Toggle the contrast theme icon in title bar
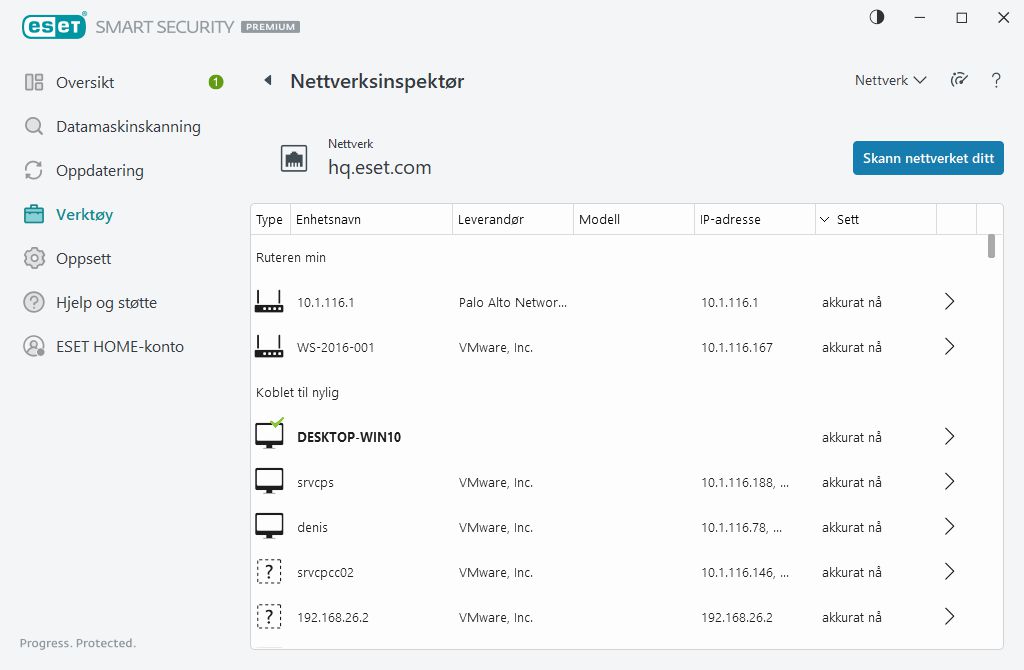The width and height of the screenshot is (1024, 670). tap(877, 18)
